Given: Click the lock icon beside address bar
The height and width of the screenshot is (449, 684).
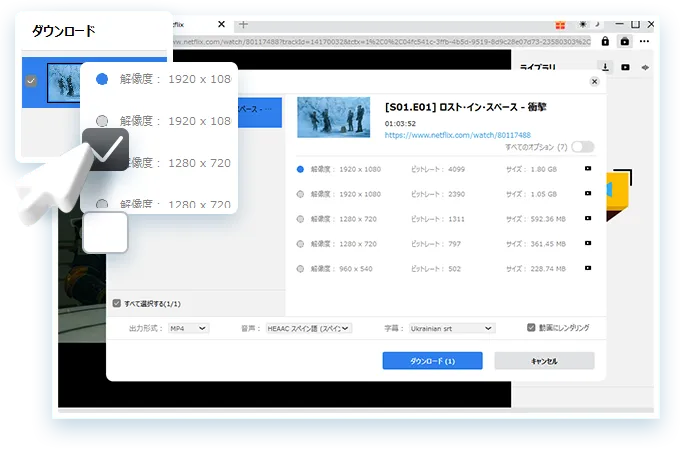Looking at the screenshot, I should click(x=605, y=41).
